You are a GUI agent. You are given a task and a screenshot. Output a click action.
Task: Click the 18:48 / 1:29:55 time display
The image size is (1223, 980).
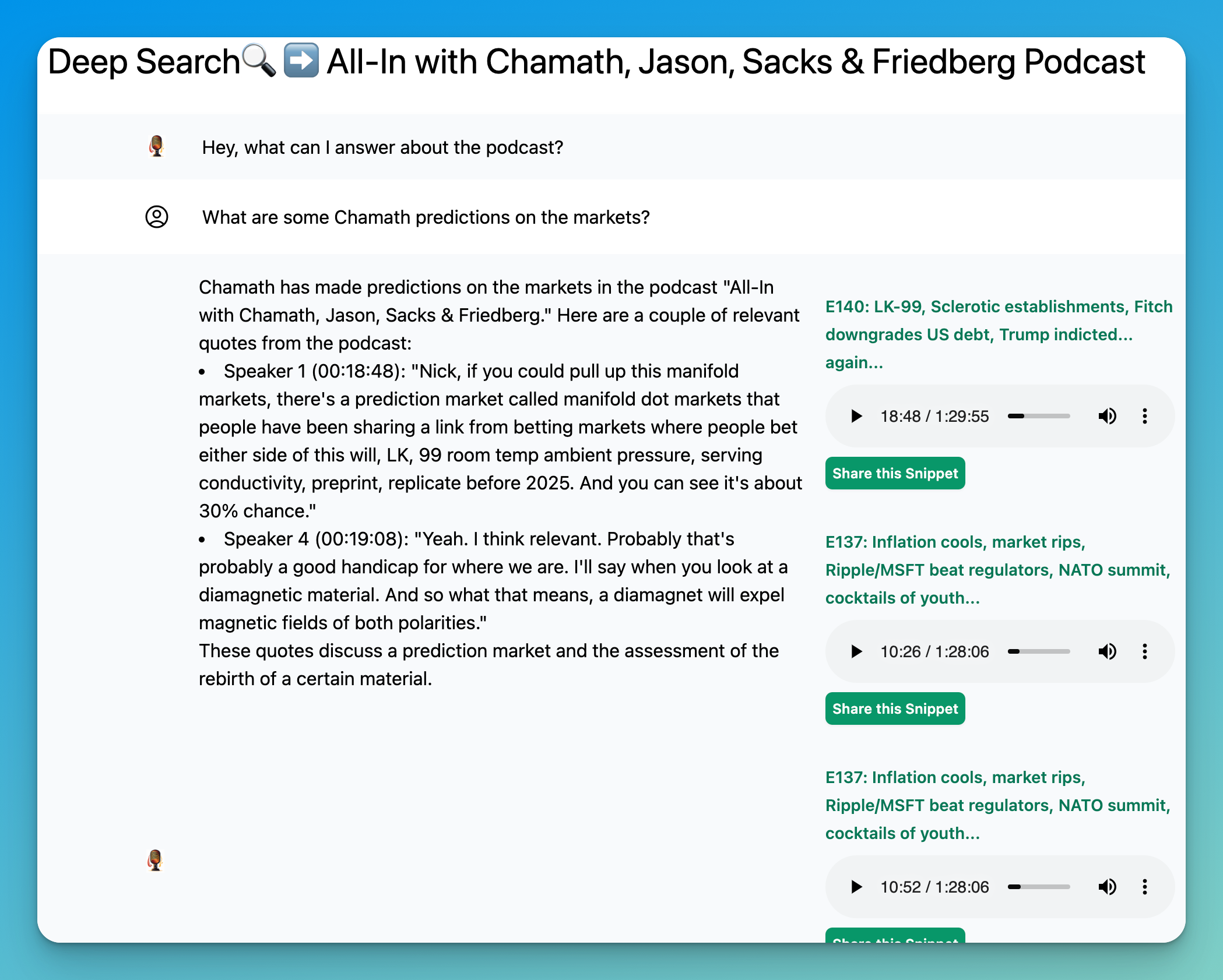934,416
